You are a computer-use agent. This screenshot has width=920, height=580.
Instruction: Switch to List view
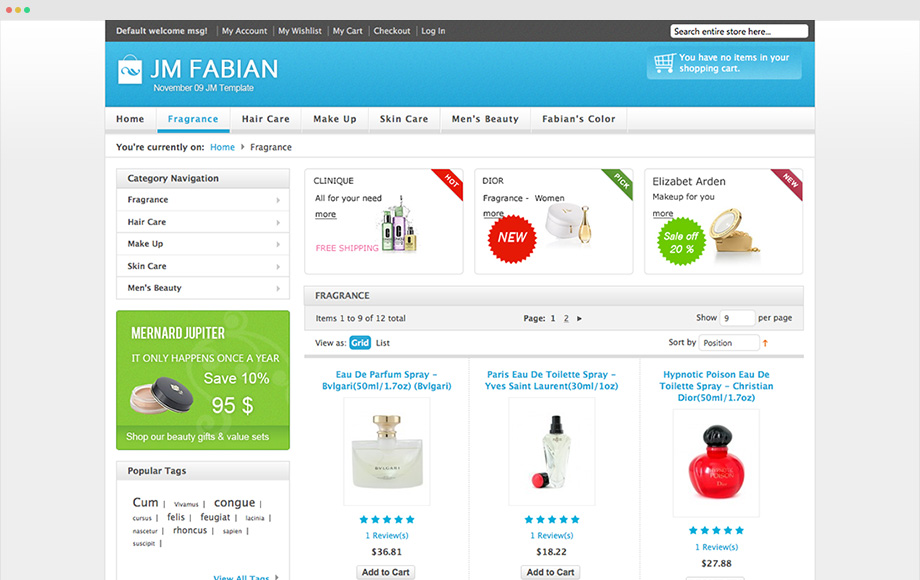tap(383, 343)
